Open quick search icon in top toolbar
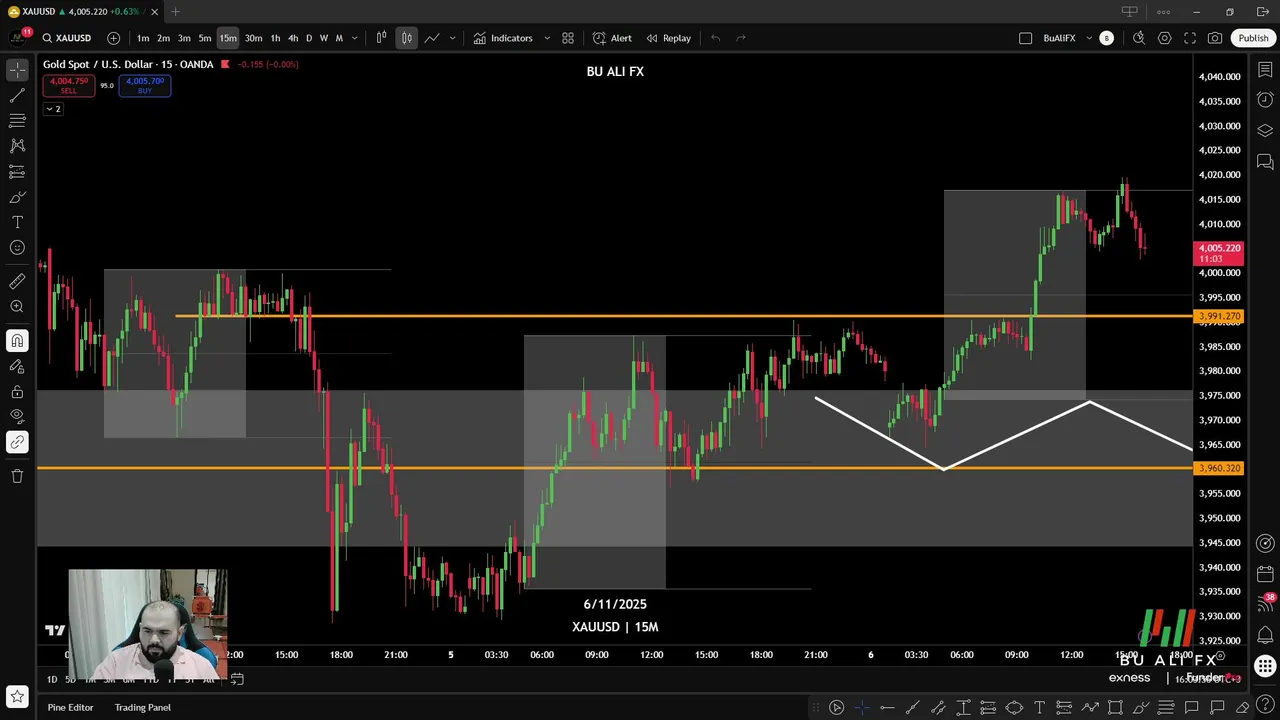This screenshot has height=720, width=1280. pos(1139,38)
